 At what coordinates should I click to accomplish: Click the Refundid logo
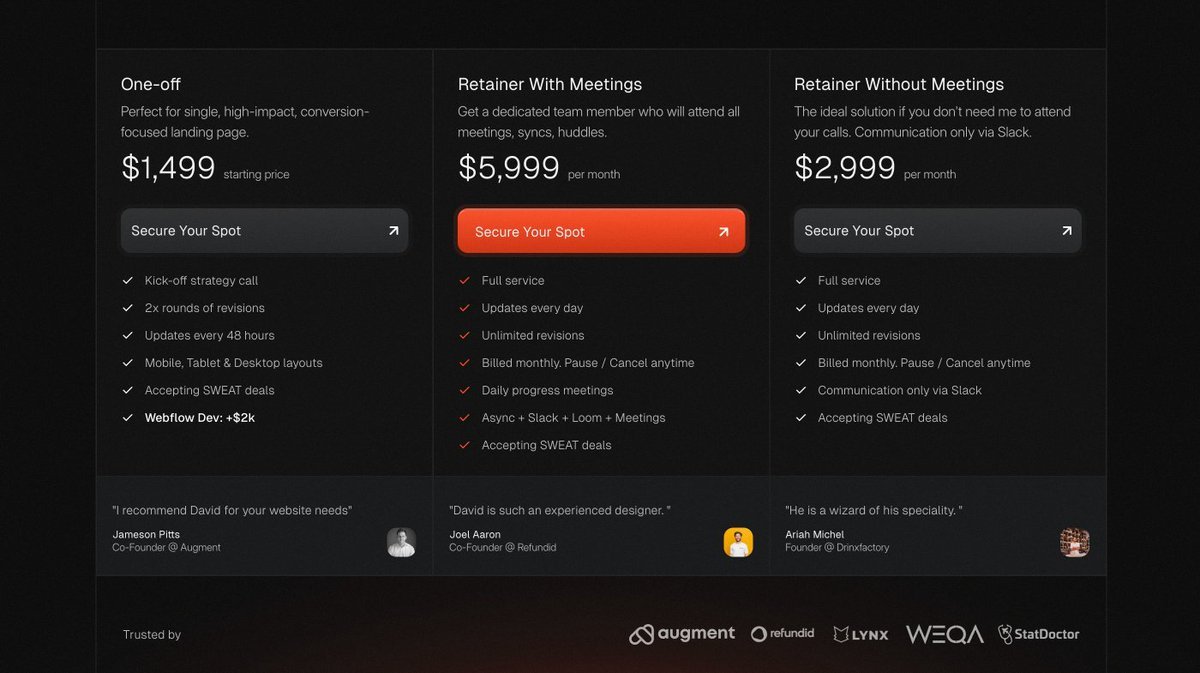(782, 634)
